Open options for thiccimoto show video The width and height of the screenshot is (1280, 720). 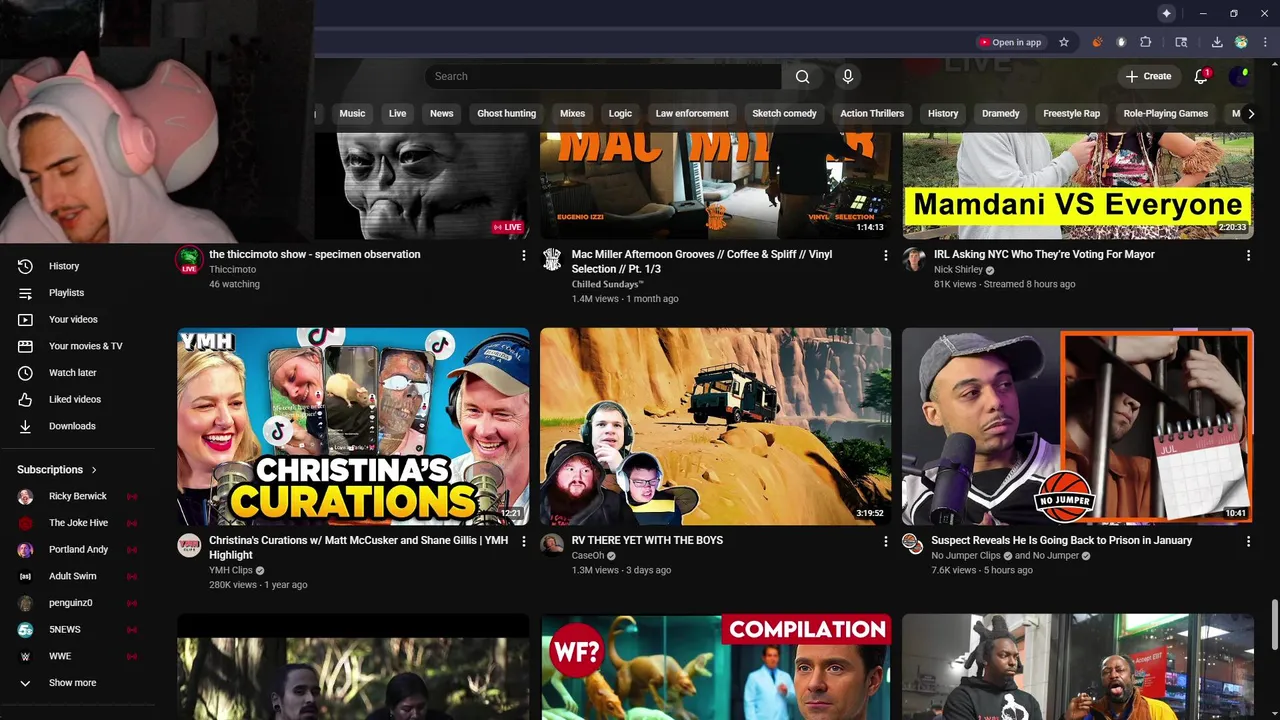click(x=523, y=256)
